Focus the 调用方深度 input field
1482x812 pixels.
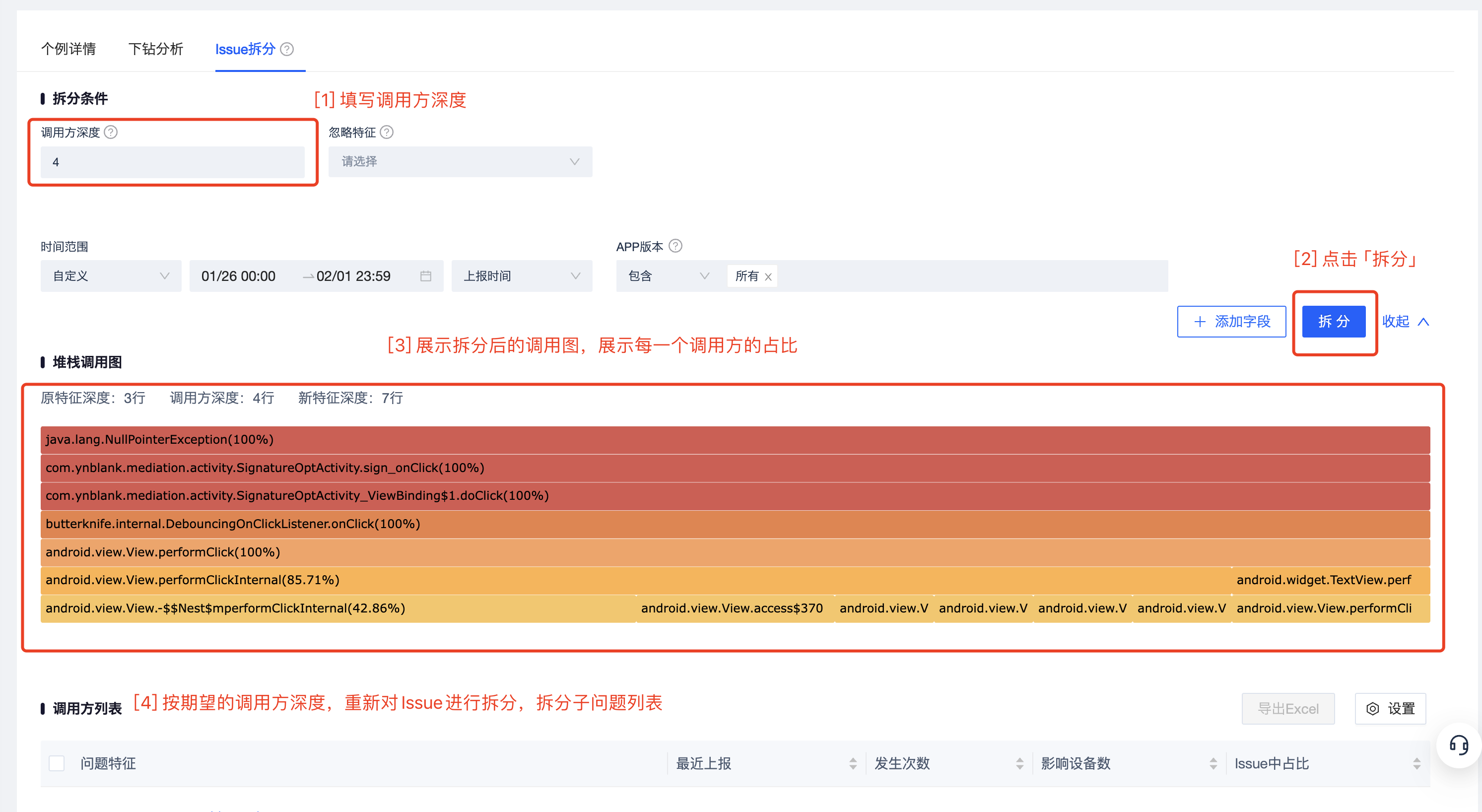pos(173,162)
